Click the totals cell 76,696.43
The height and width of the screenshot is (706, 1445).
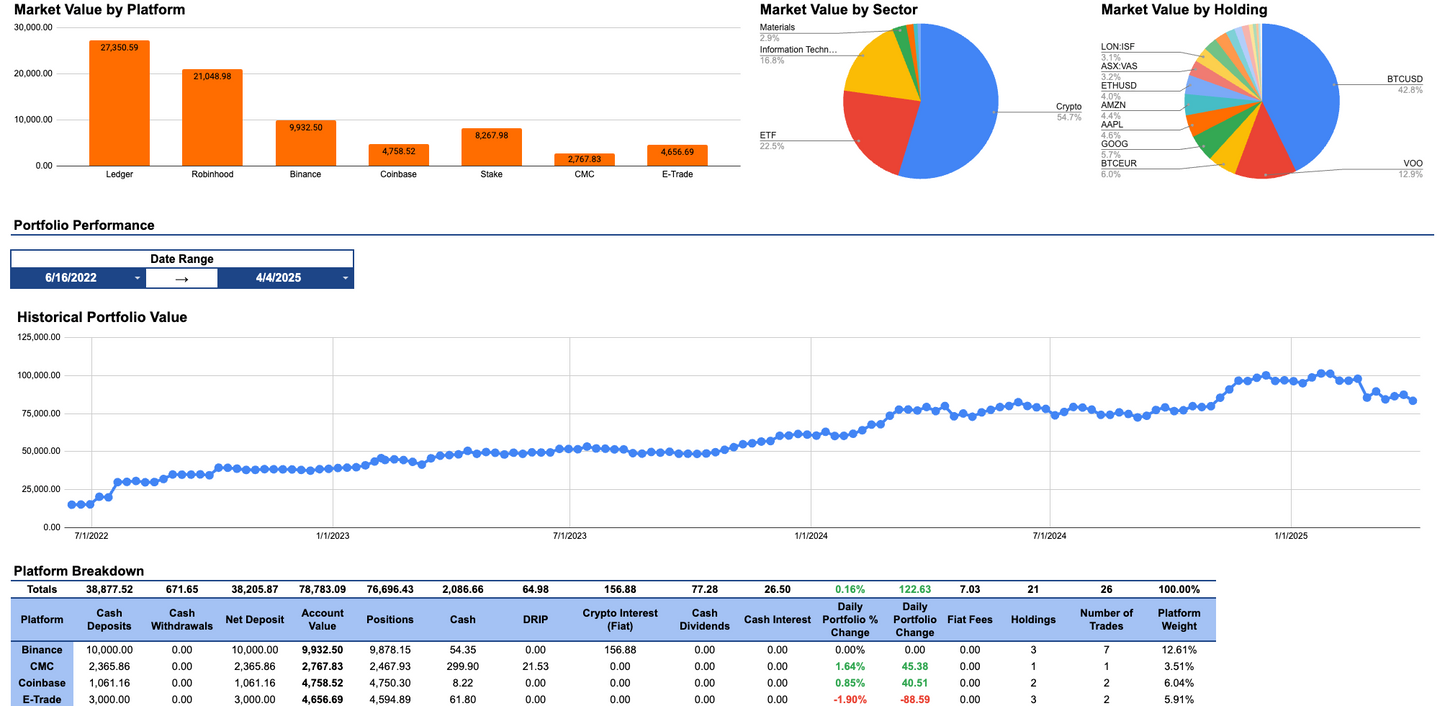pyautogui.click(x=390, y=590)
